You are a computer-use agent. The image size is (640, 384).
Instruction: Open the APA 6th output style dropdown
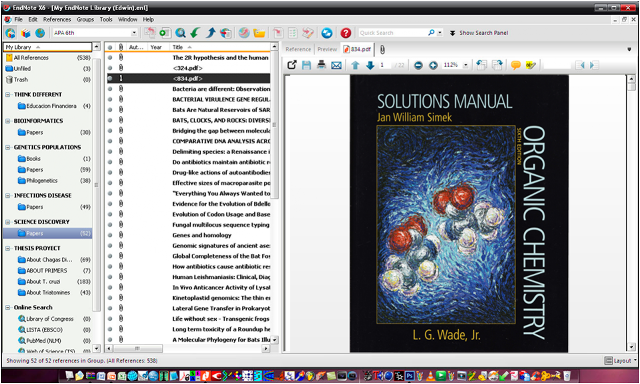click(x=134, y=33)
